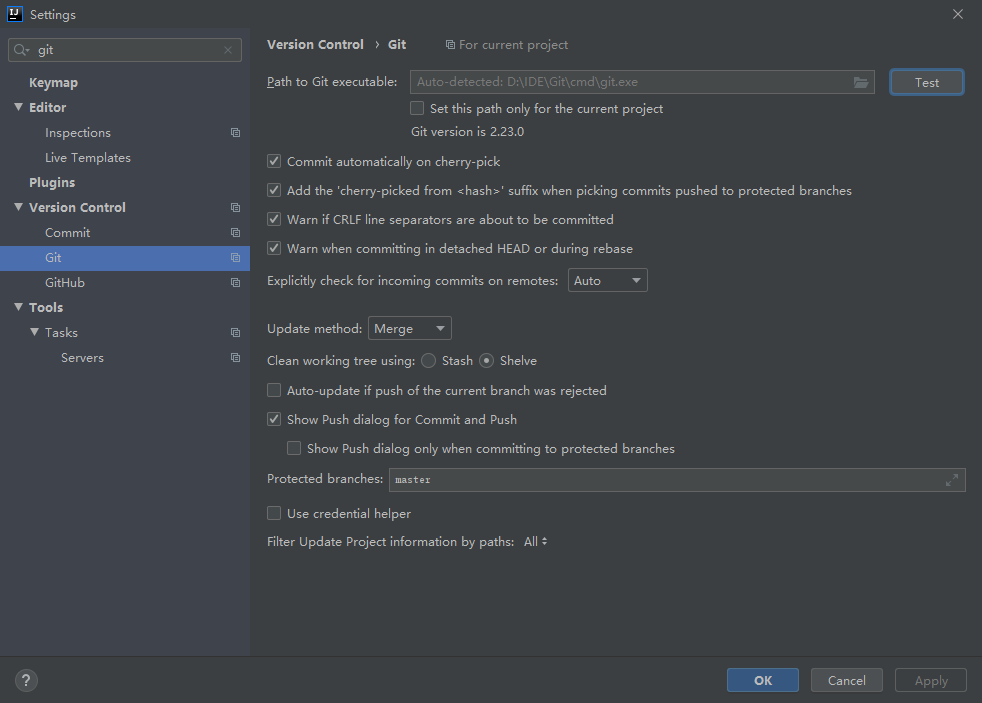Select the Stash radio button
The image size is (982, 703).
coord(428,361)
